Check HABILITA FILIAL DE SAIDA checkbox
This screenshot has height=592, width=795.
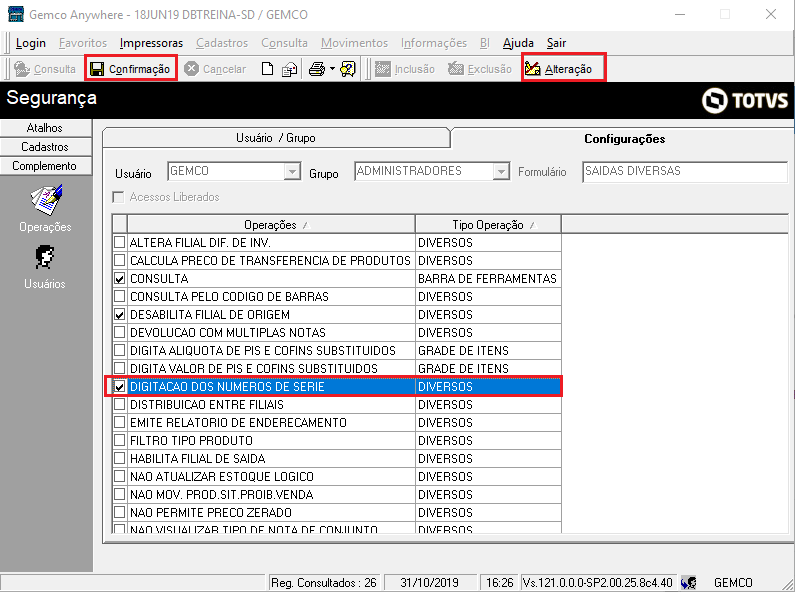pyautogui.click(x=120, y=459)
